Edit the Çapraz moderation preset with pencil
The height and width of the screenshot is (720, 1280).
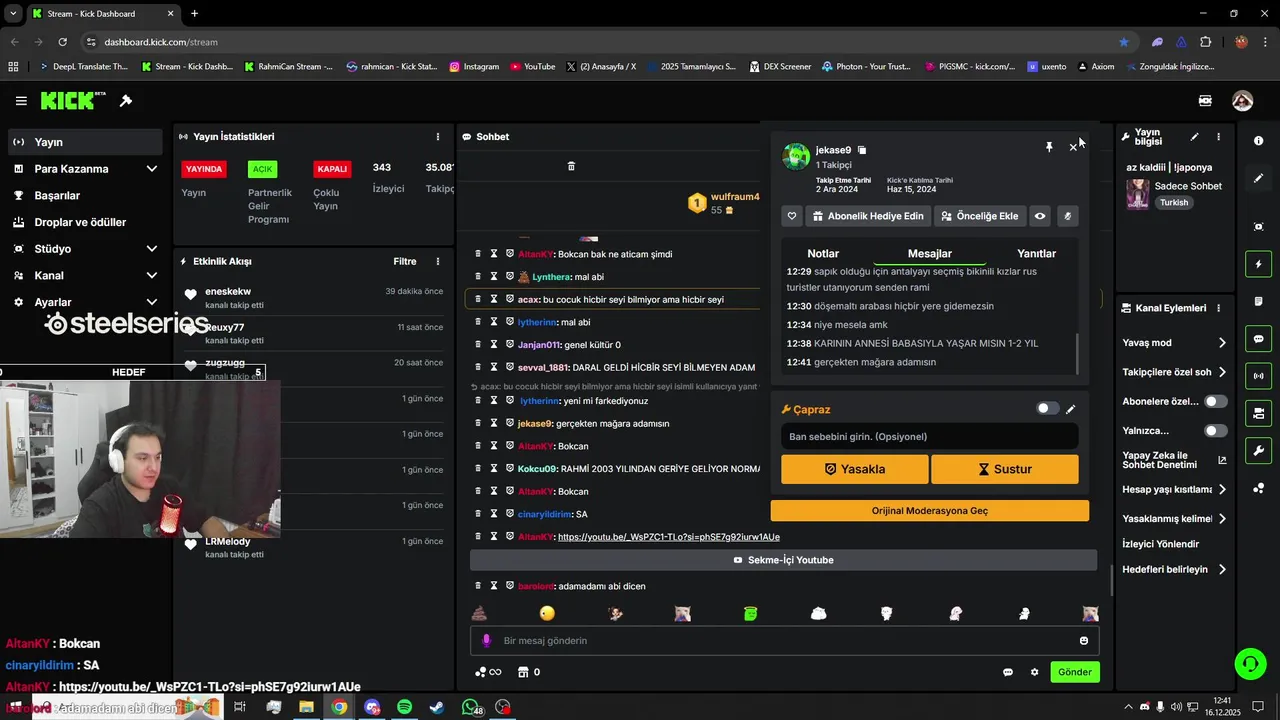click(1071, 409)
